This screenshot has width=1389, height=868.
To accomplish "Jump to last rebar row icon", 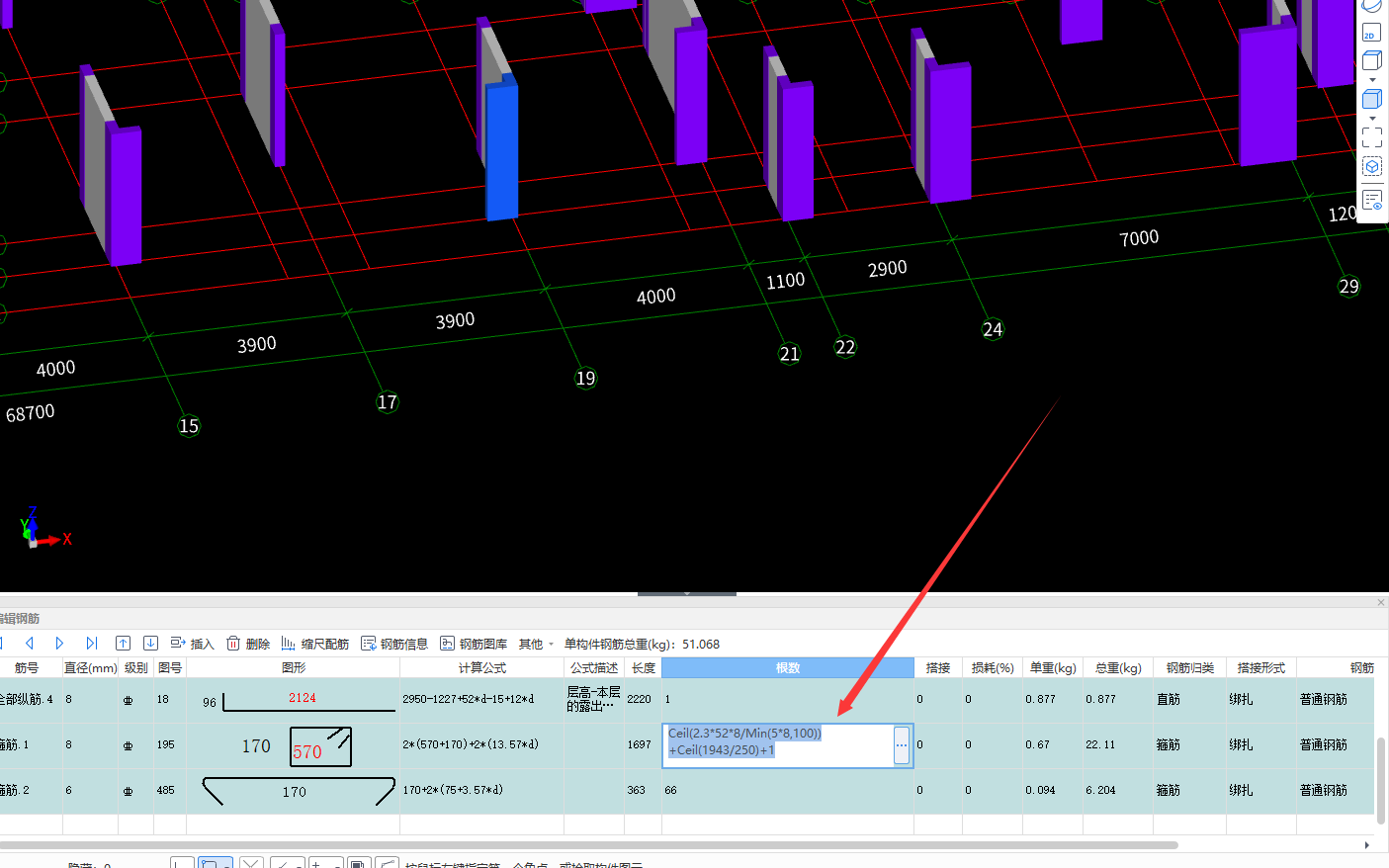I will click(91, 644).
